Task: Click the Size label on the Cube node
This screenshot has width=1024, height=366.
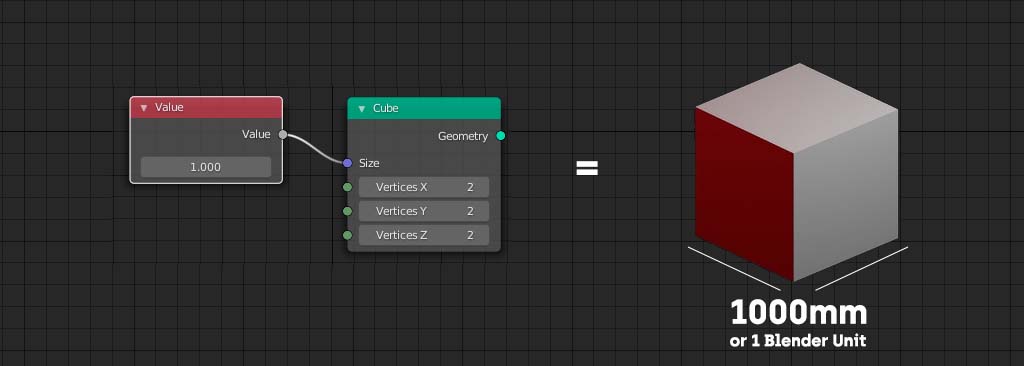Action: 369,163
